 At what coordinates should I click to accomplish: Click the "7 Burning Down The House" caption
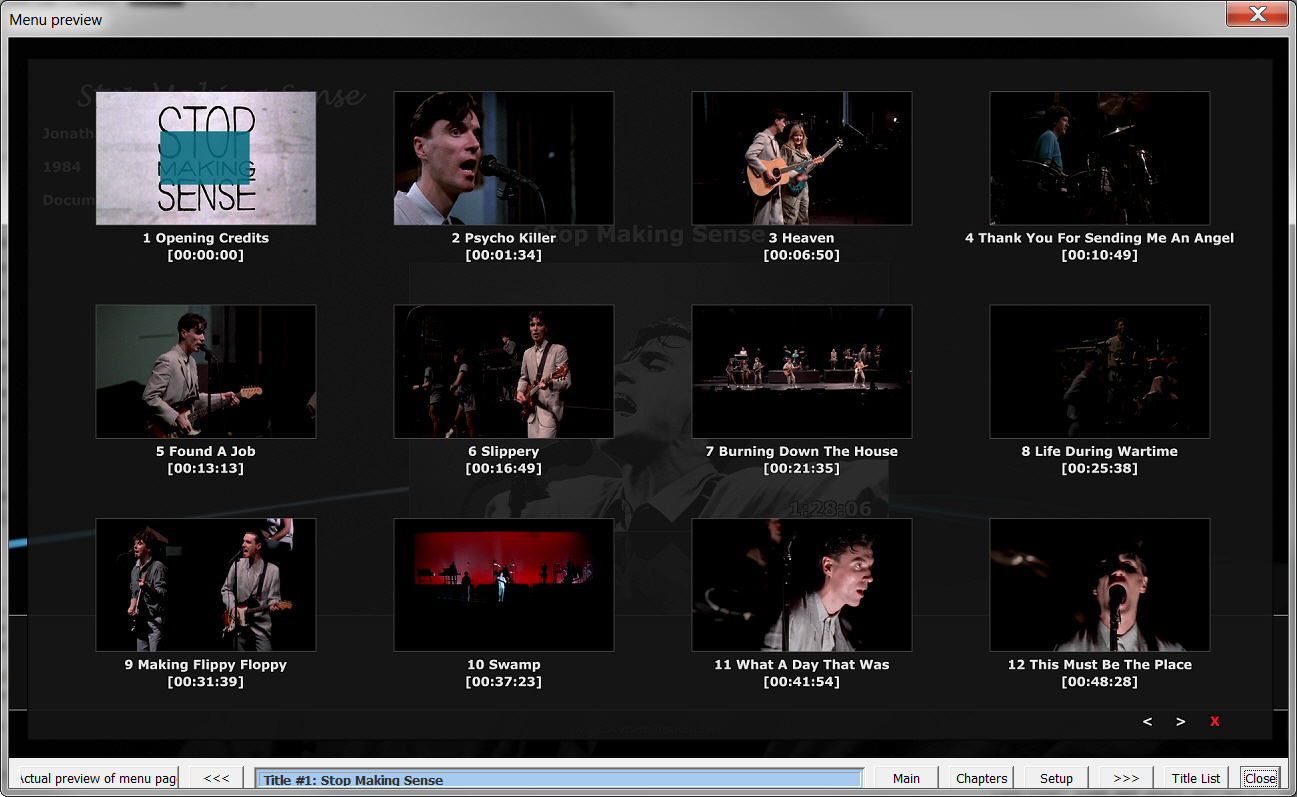point(802,451)
